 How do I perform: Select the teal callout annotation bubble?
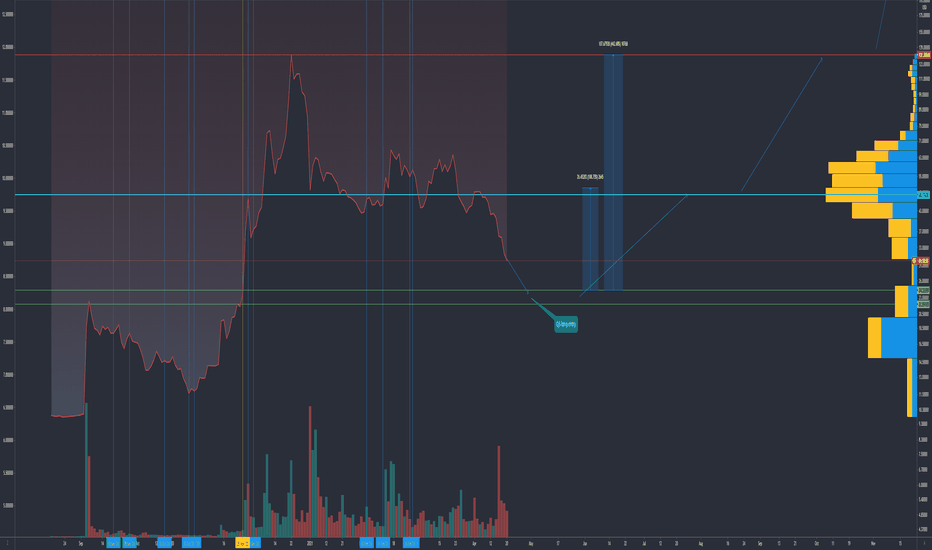click(x=566, y=324)
